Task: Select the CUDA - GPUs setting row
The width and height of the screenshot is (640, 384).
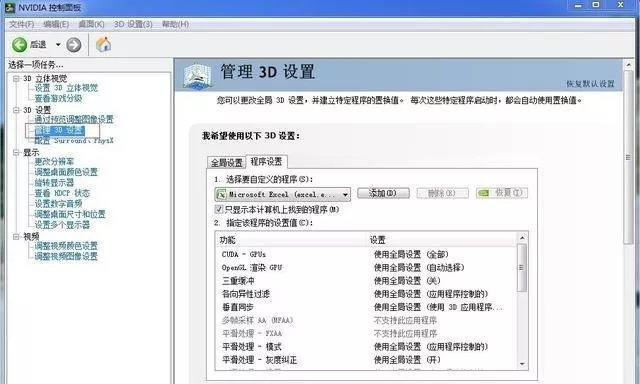Action: [367, 254]
